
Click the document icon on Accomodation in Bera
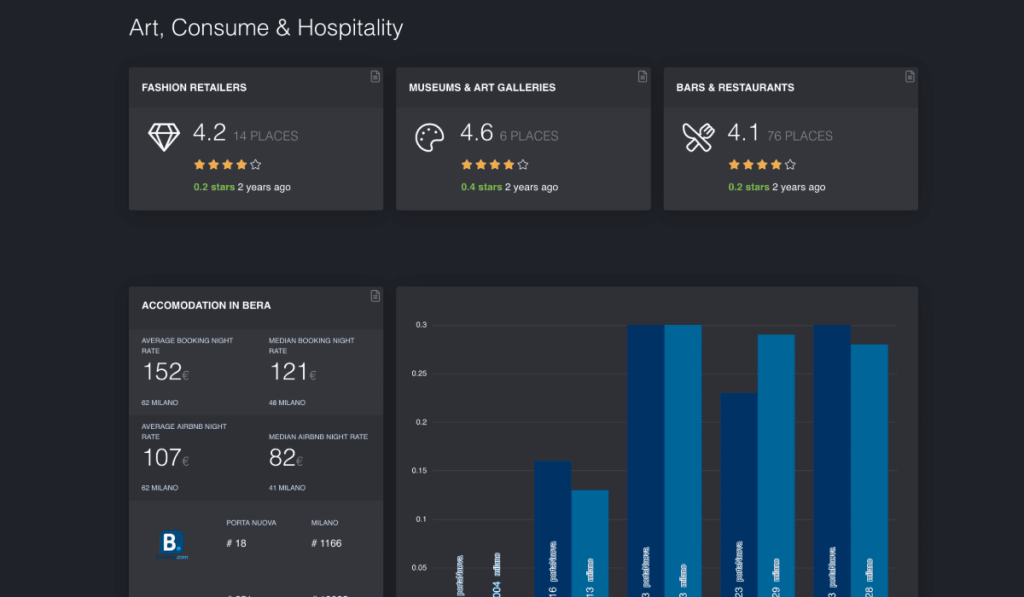click(374, 295)
